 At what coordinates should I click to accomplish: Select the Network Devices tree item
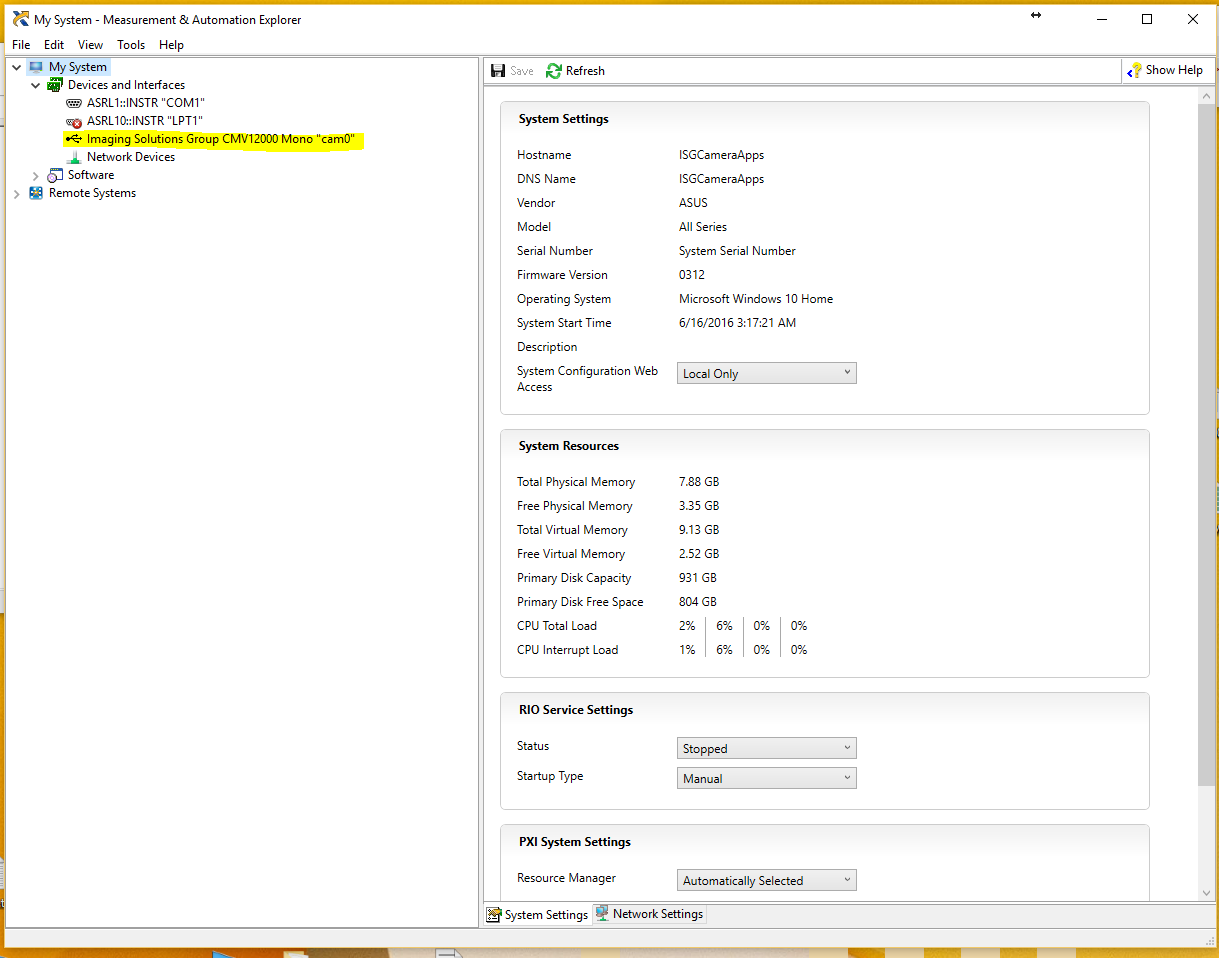[x=131, y=157]
